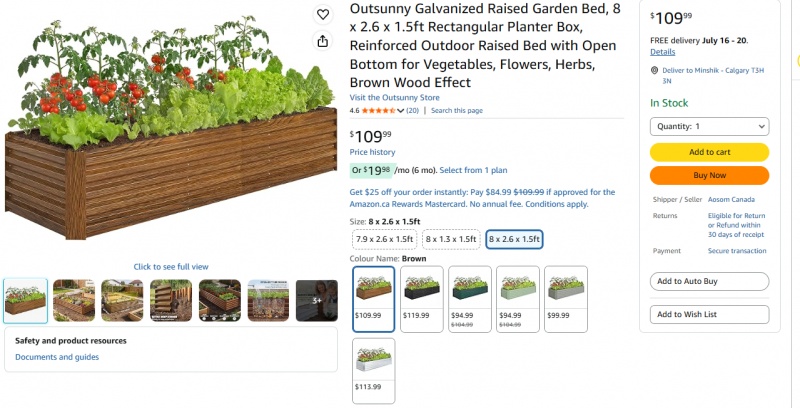
Task: Choose the dark green colour swatch at $94.99
Action: (469, 299)
